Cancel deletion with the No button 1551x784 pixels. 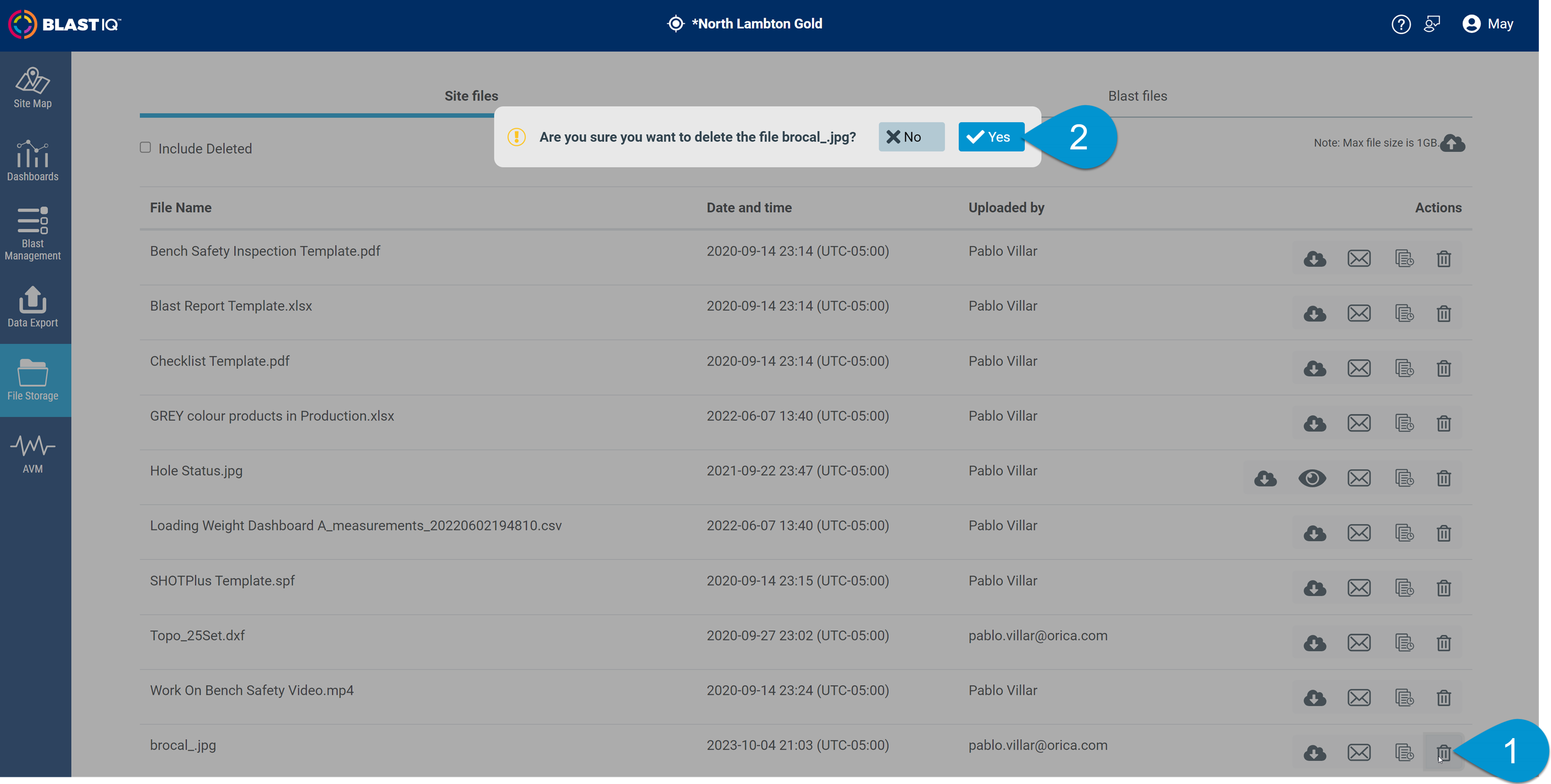point(911,137)
